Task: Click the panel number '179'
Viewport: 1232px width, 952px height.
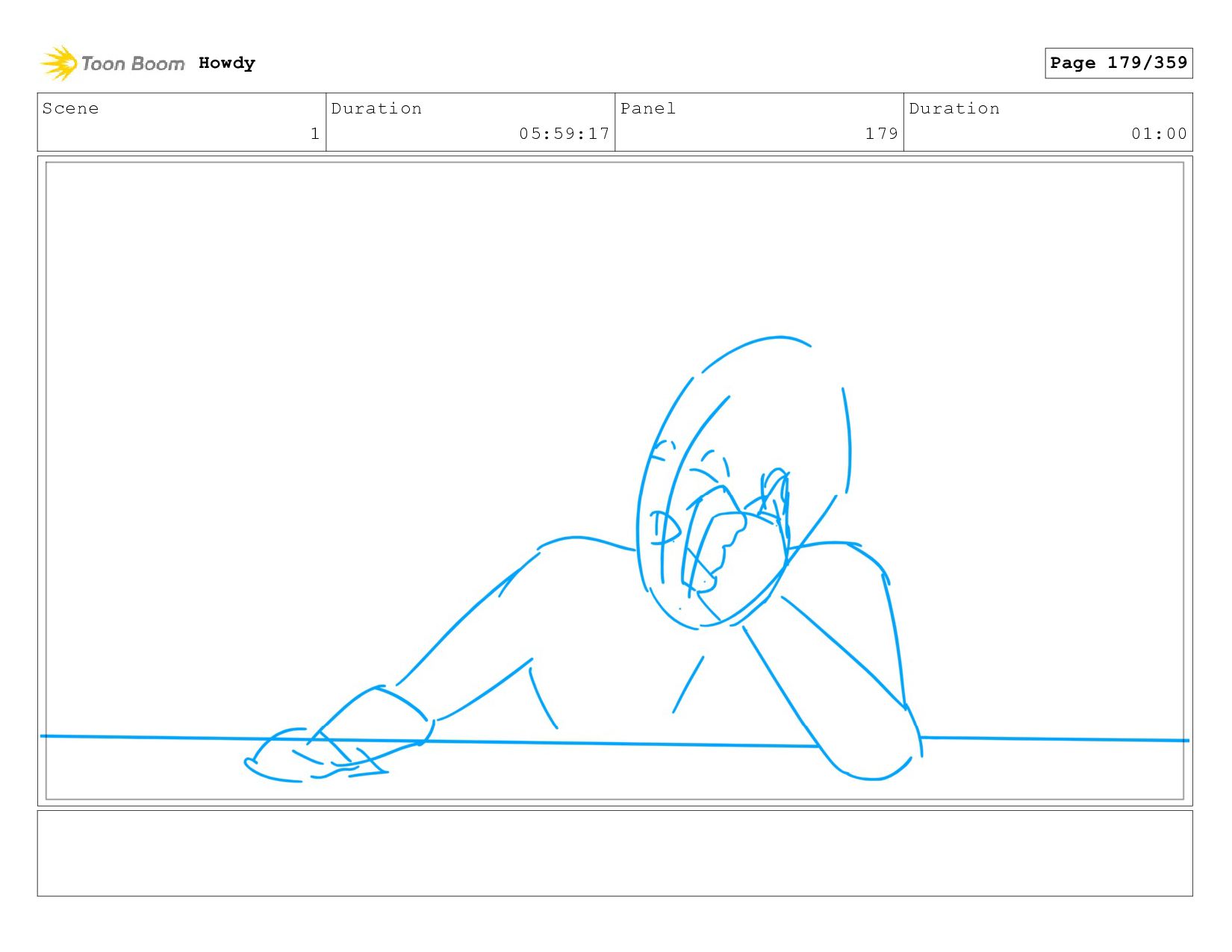Action: coord(882,134)
